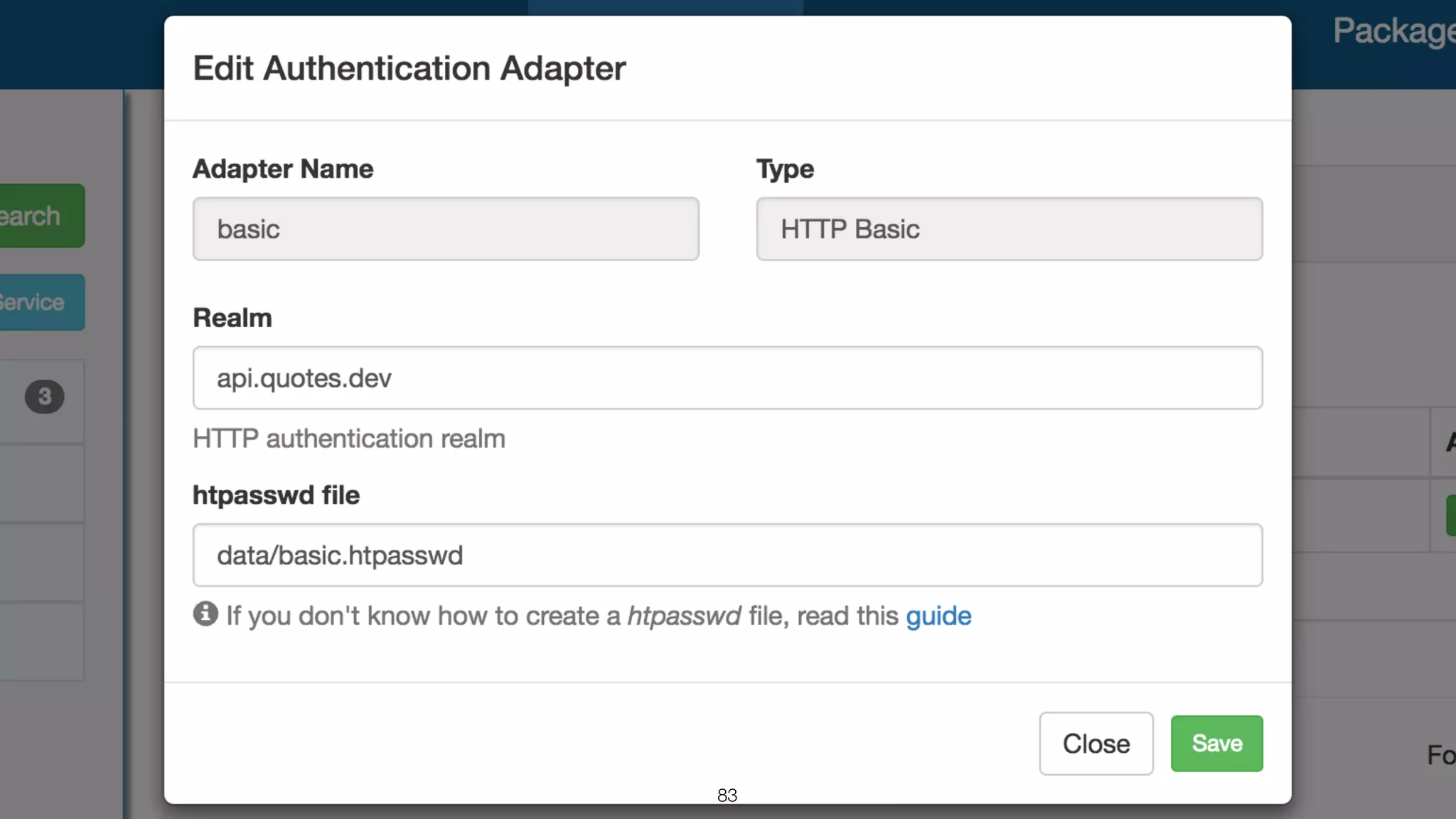Click the Type field showing HTTP Basic

click(1009, 229)
